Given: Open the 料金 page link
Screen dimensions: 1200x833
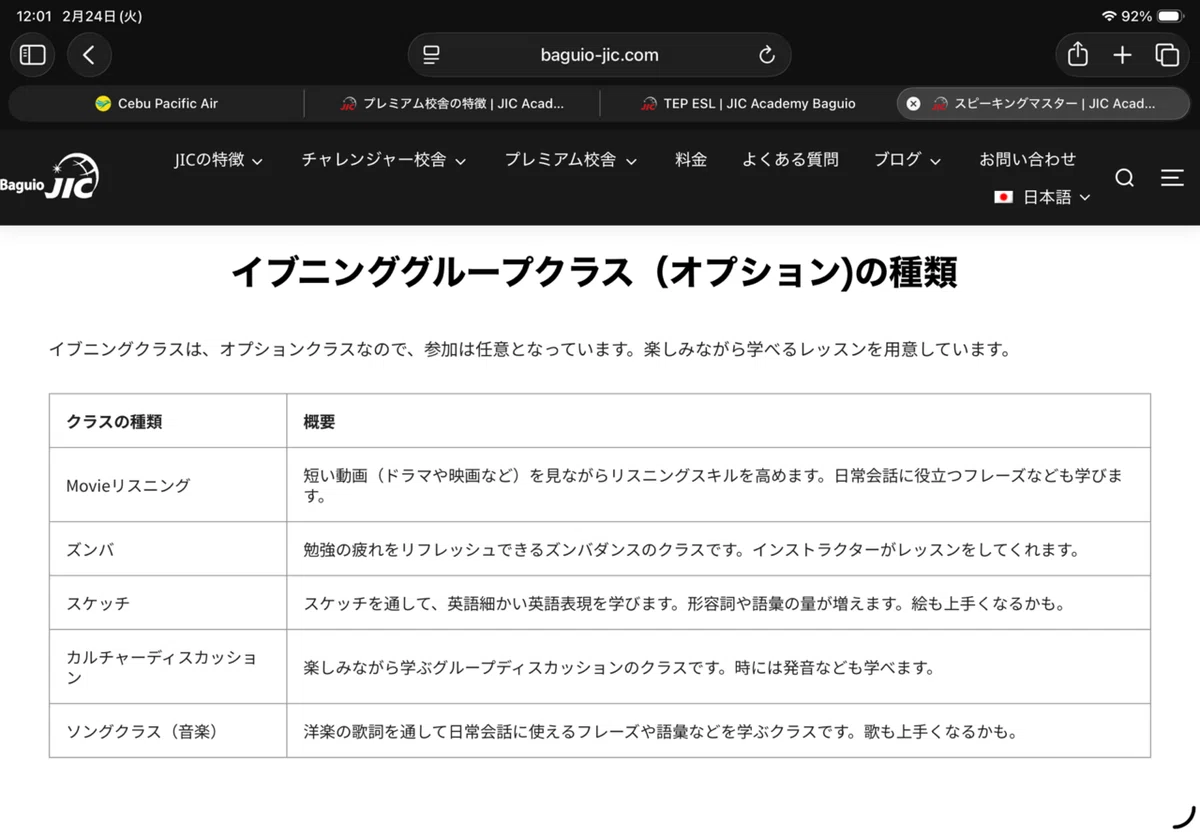Looking at the screenshot, I should [691, 159].
